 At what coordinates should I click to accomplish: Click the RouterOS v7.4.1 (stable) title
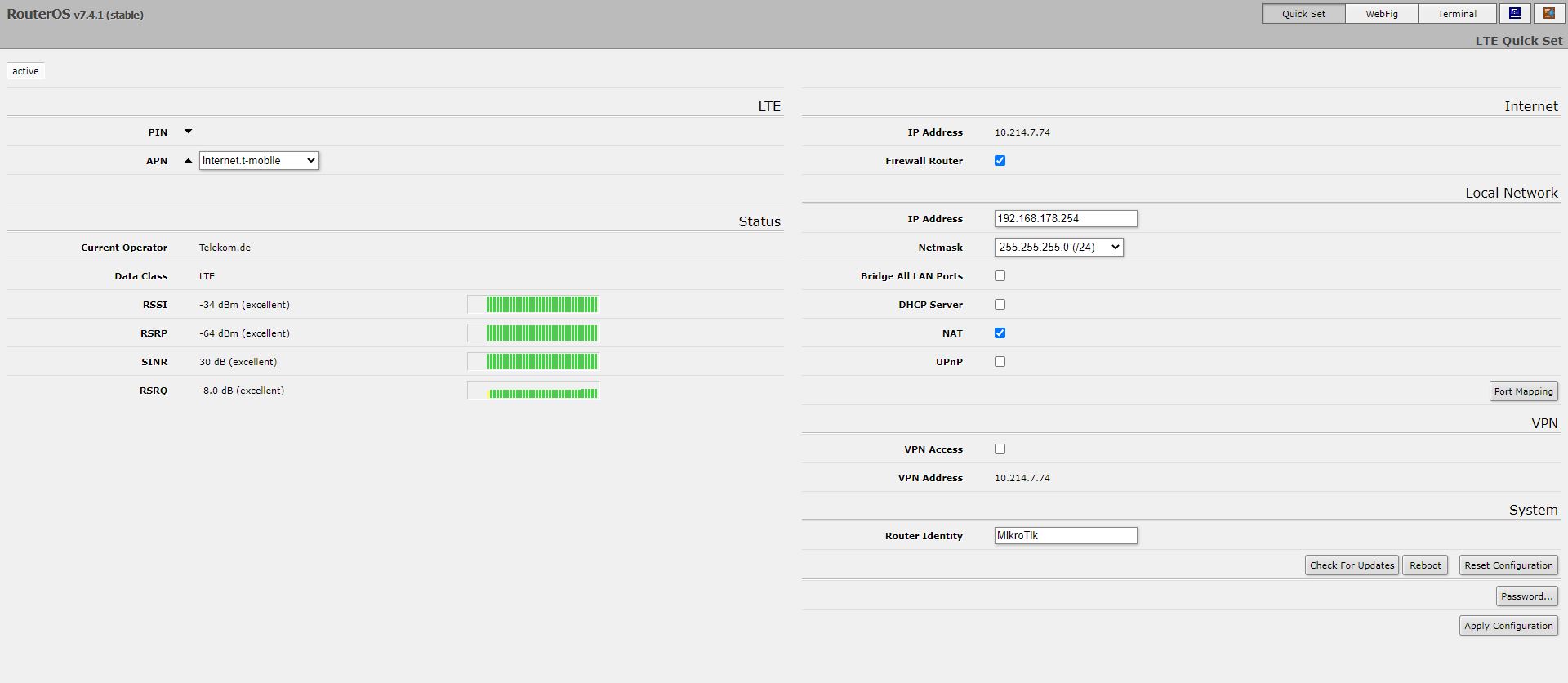click(75, 15)
